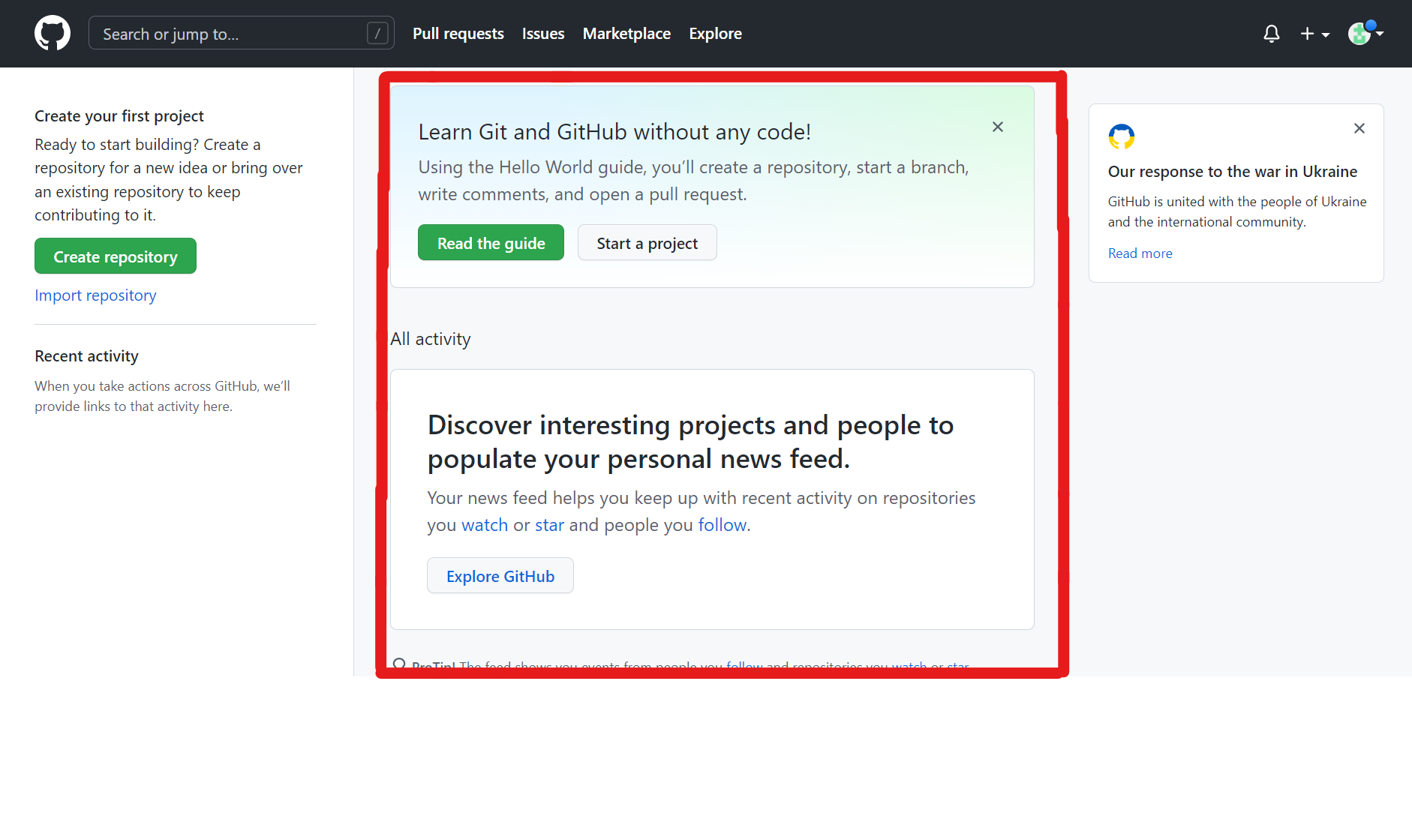This screenshot has width=1412, height=840.
Task: Open Pull requests in top navigation
Action: click(458, 34)
